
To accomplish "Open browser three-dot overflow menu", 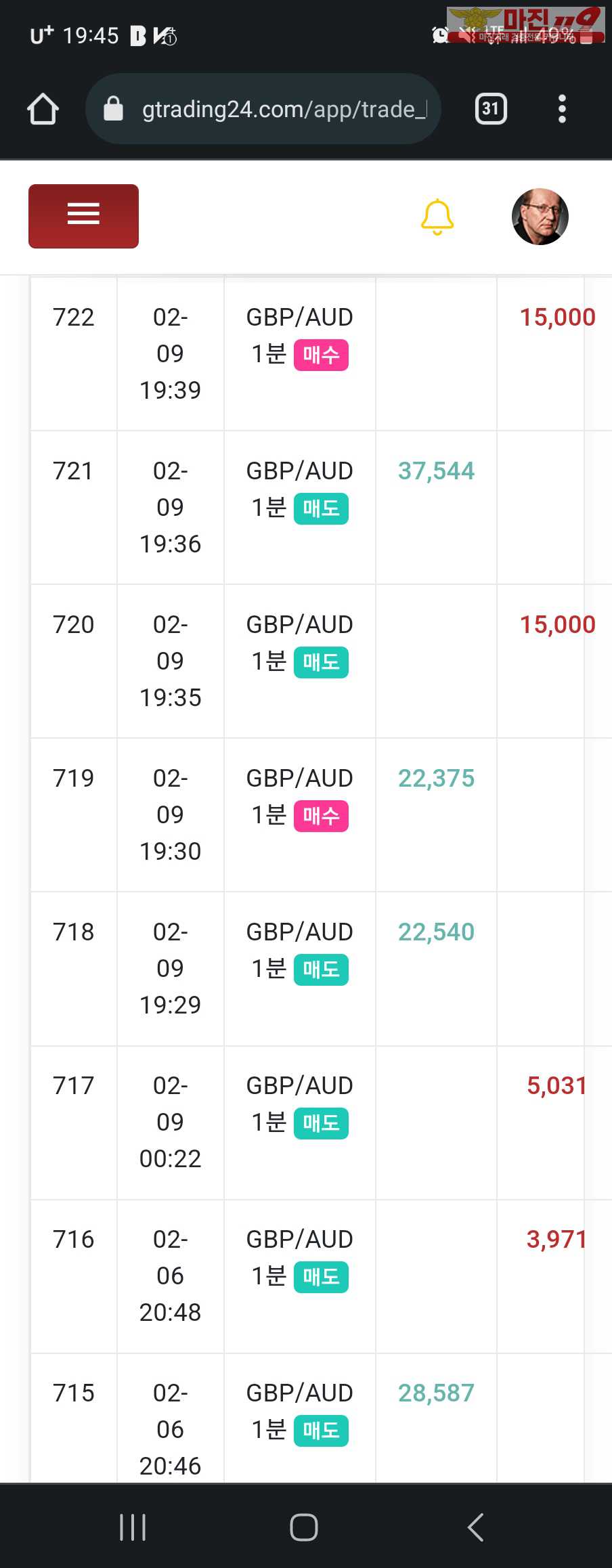I will (562, 109).
